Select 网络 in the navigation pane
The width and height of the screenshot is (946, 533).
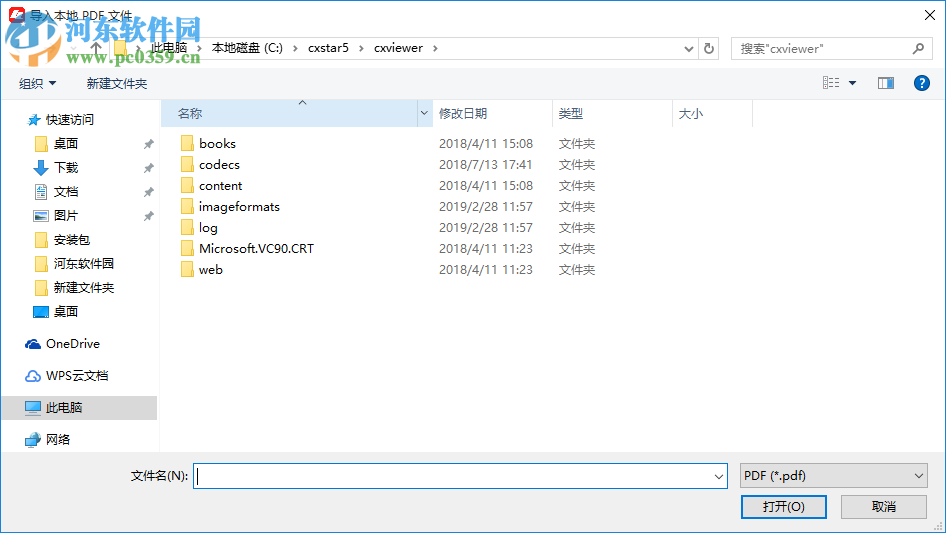pyautogui.click(x=57, y=439)
